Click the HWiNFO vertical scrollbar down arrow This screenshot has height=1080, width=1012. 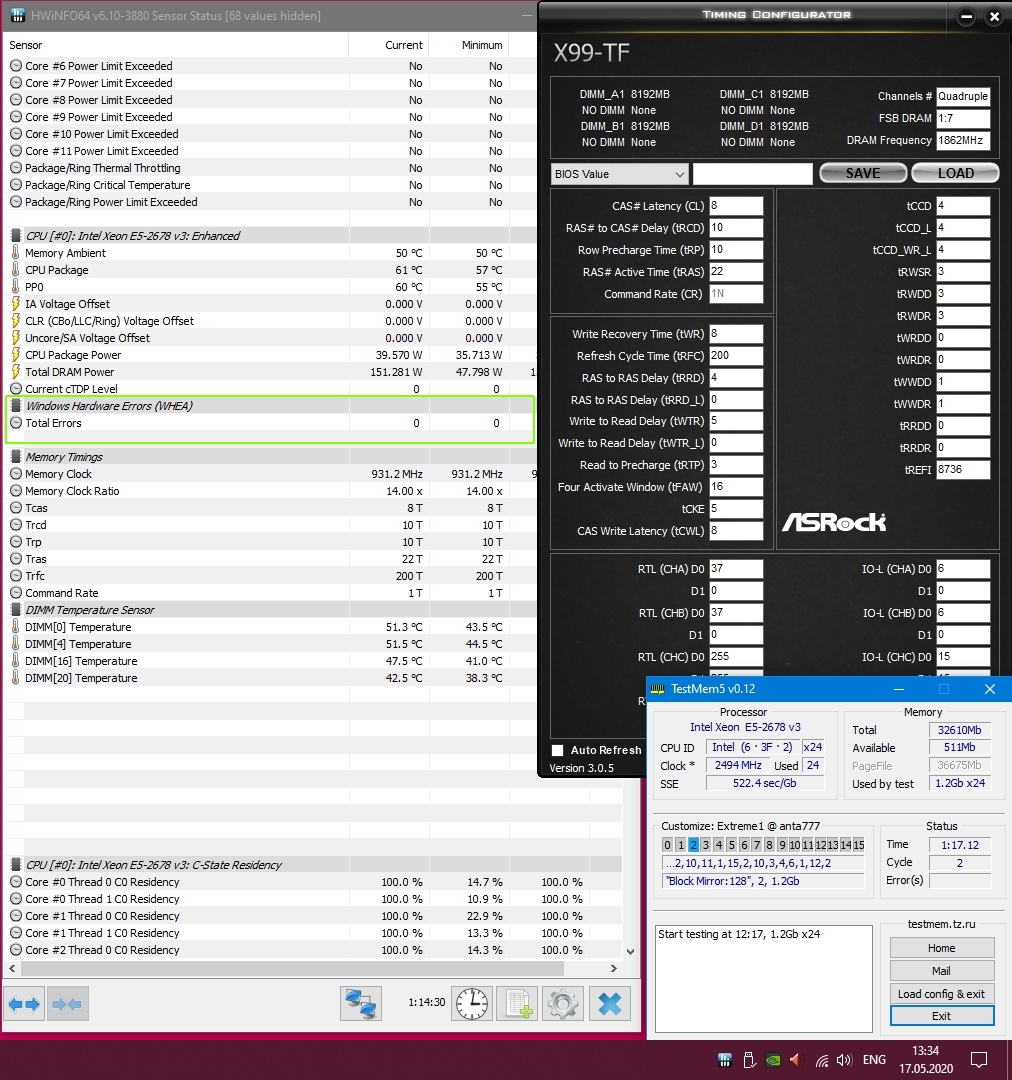coord(630,951)
